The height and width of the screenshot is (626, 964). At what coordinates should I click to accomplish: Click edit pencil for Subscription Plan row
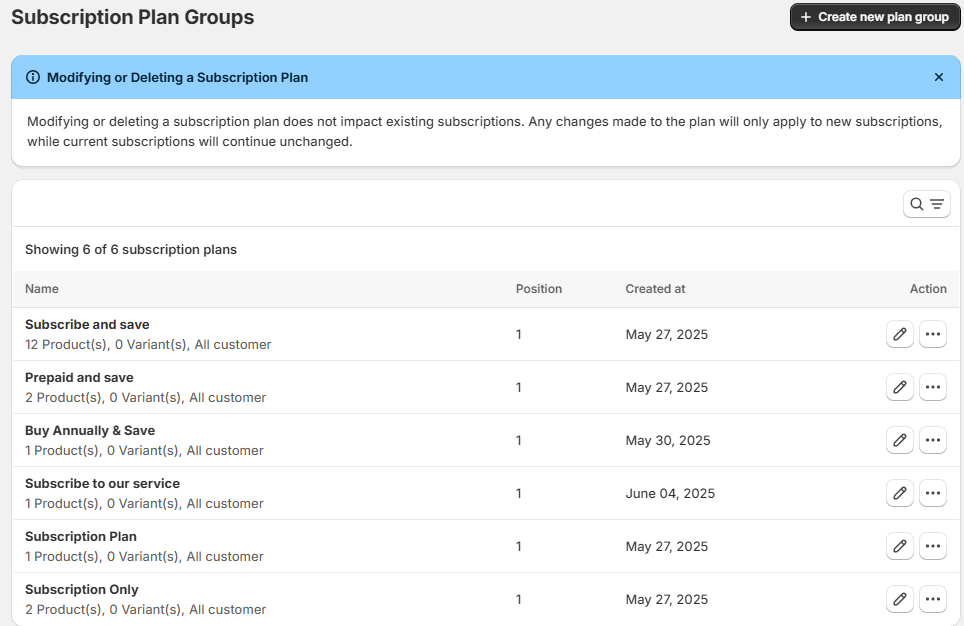[900, 546]
